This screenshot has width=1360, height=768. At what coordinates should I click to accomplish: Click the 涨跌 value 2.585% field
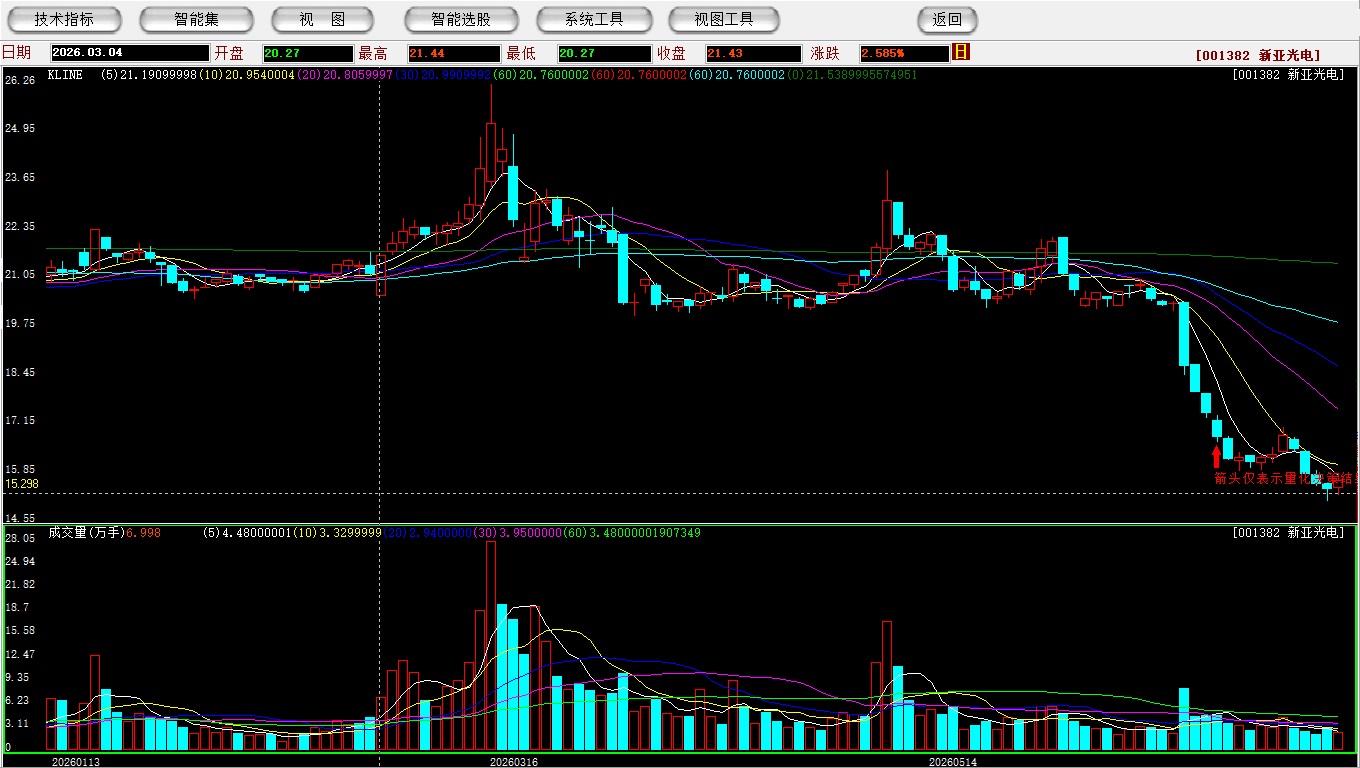point(903,53)
